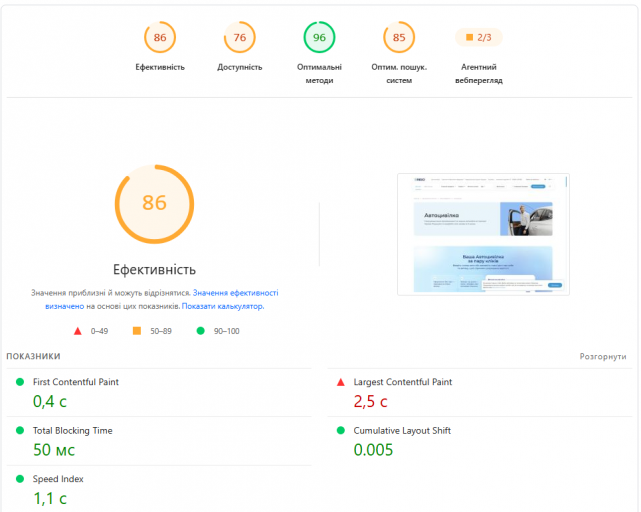The height and width of the screenshot is (512, 641).
Task: Click the Оптимальні методи category label
Action: coord(319,74)
